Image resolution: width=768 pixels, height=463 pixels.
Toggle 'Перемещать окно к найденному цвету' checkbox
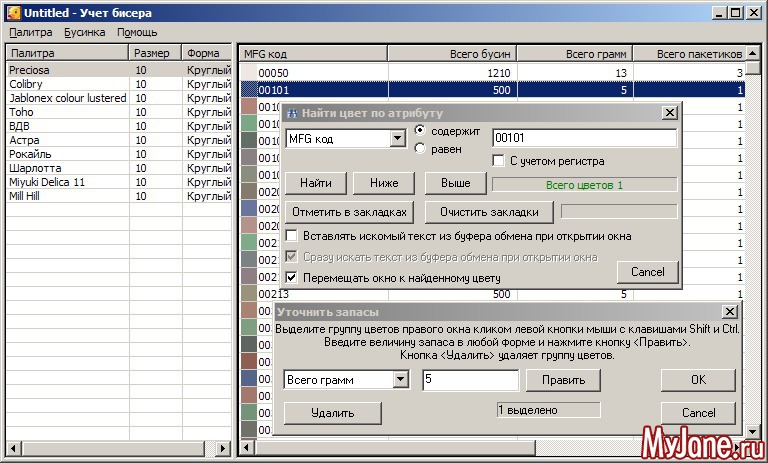pyautogui.click(x=292, y=277)
